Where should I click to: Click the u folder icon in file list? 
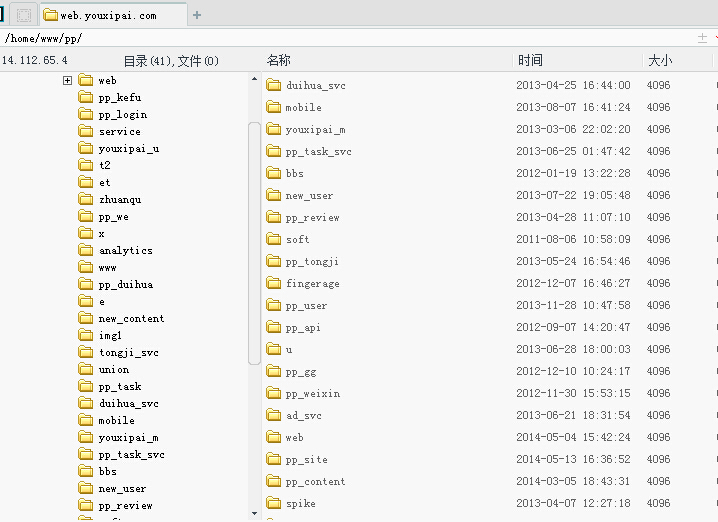coord(274,349)
